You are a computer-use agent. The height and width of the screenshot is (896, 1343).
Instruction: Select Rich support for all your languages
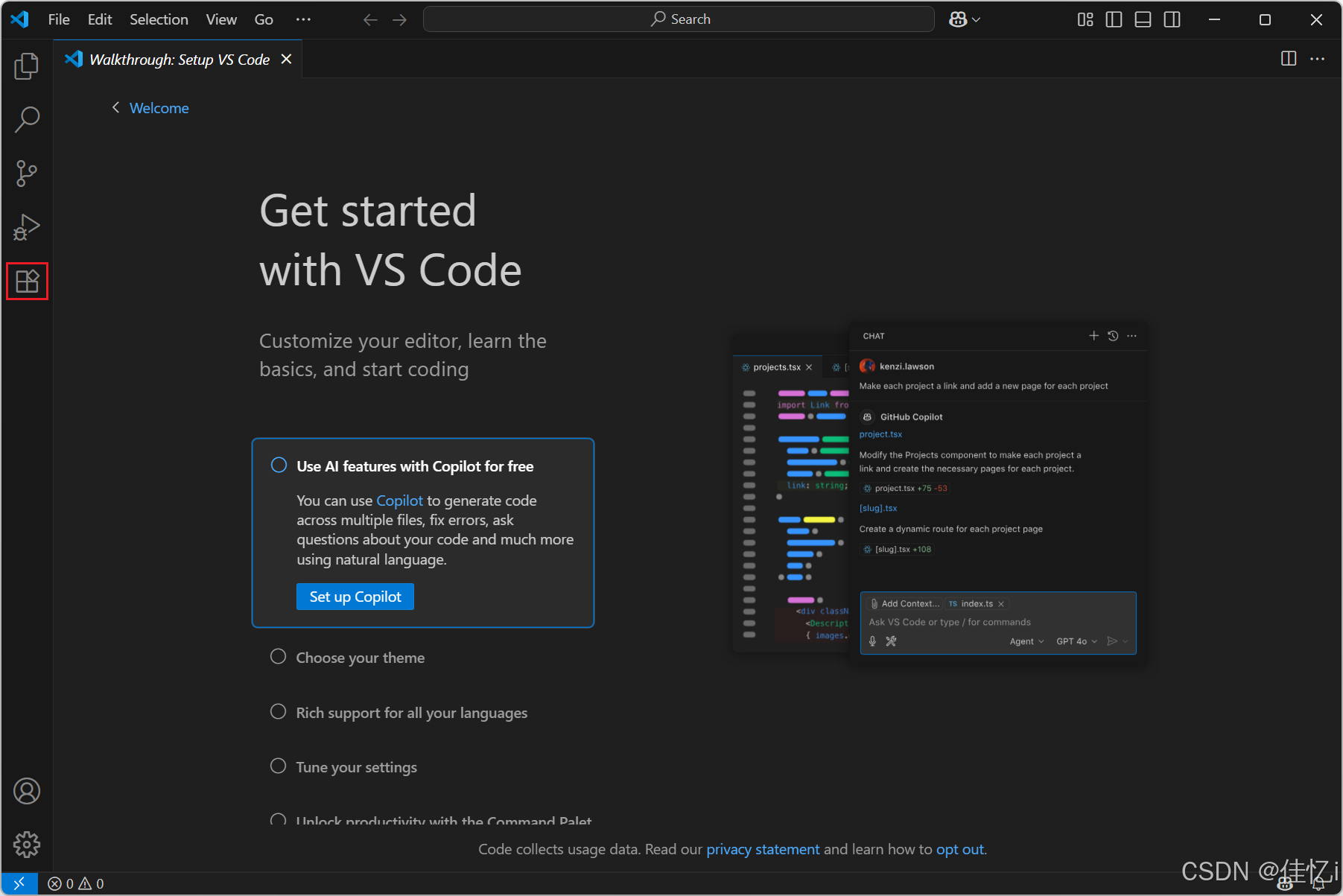[411, 712]
